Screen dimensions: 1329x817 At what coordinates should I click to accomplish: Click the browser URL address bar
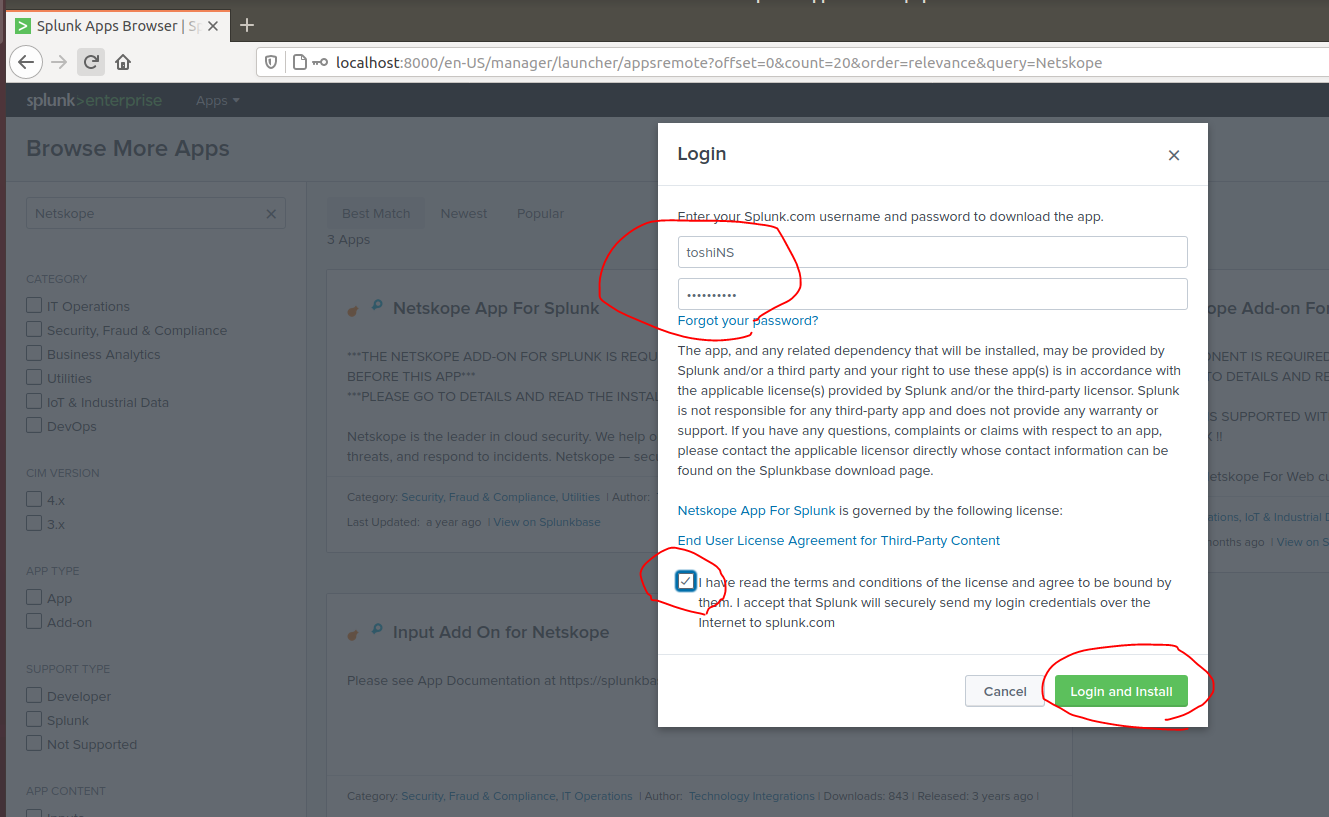790,62
